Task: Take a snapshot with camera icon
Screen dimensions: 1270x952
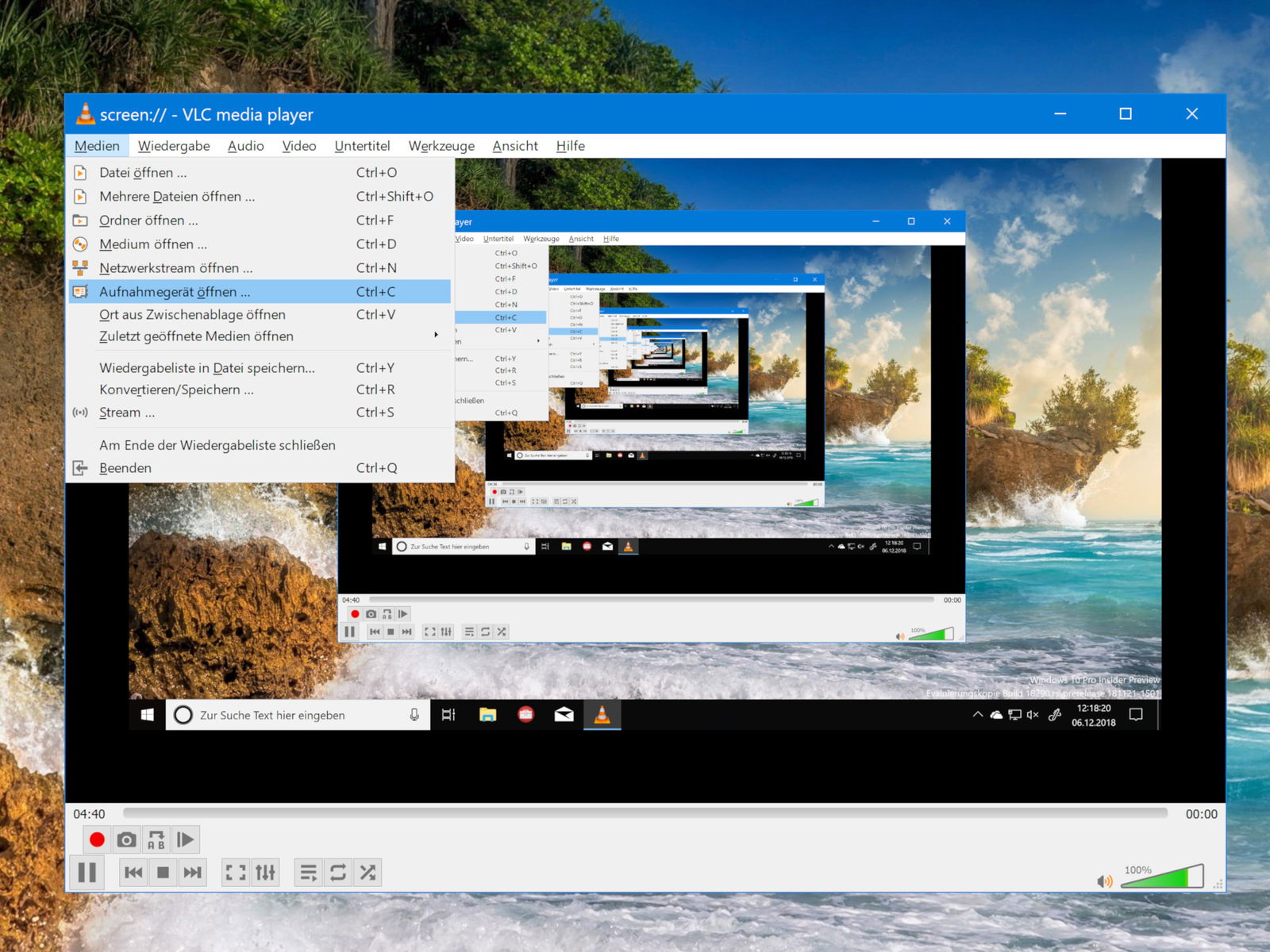Action: 126,839
